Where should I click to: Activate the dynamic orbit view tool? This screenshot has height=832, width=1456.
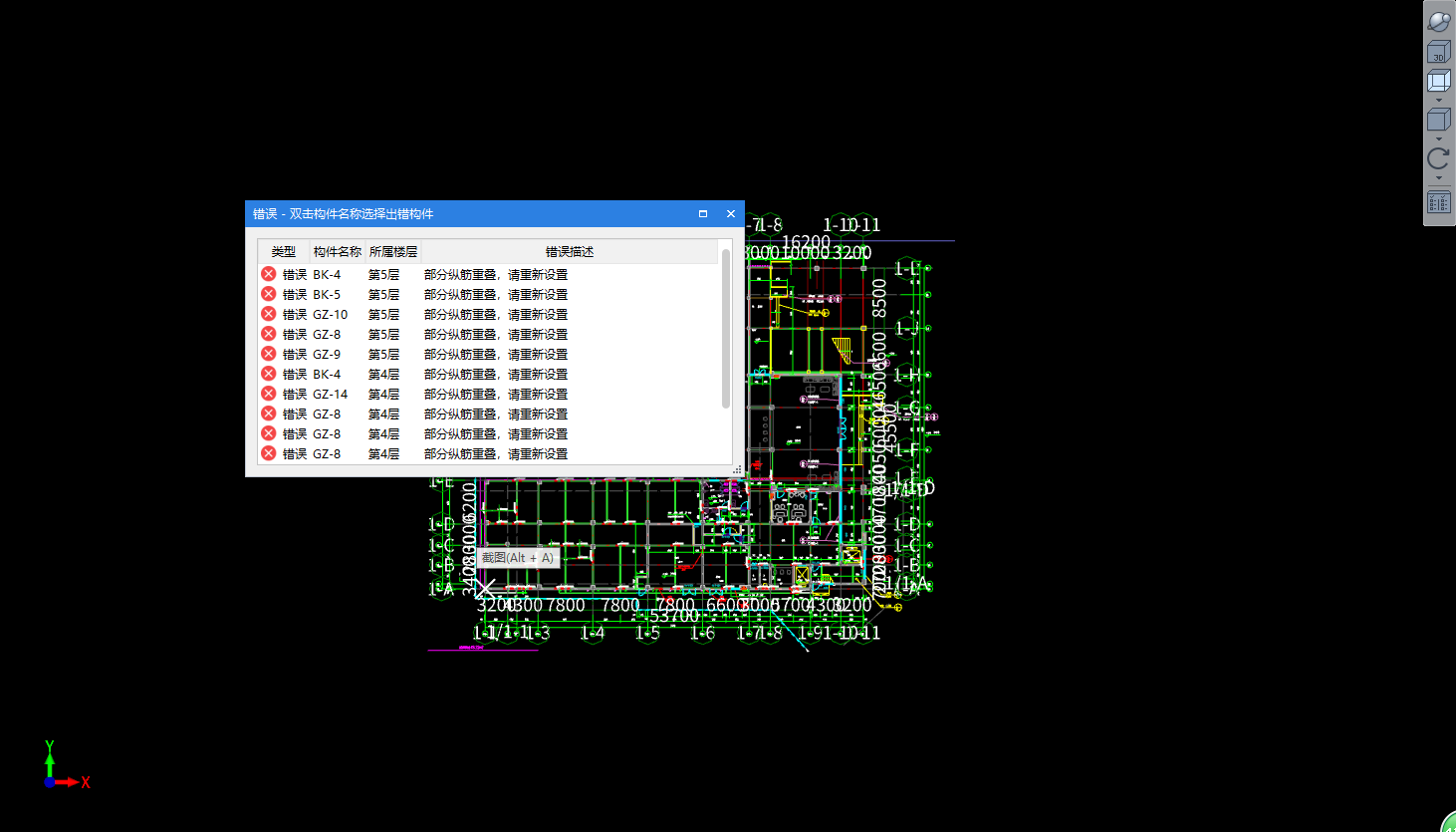[x=1439, y=20]
